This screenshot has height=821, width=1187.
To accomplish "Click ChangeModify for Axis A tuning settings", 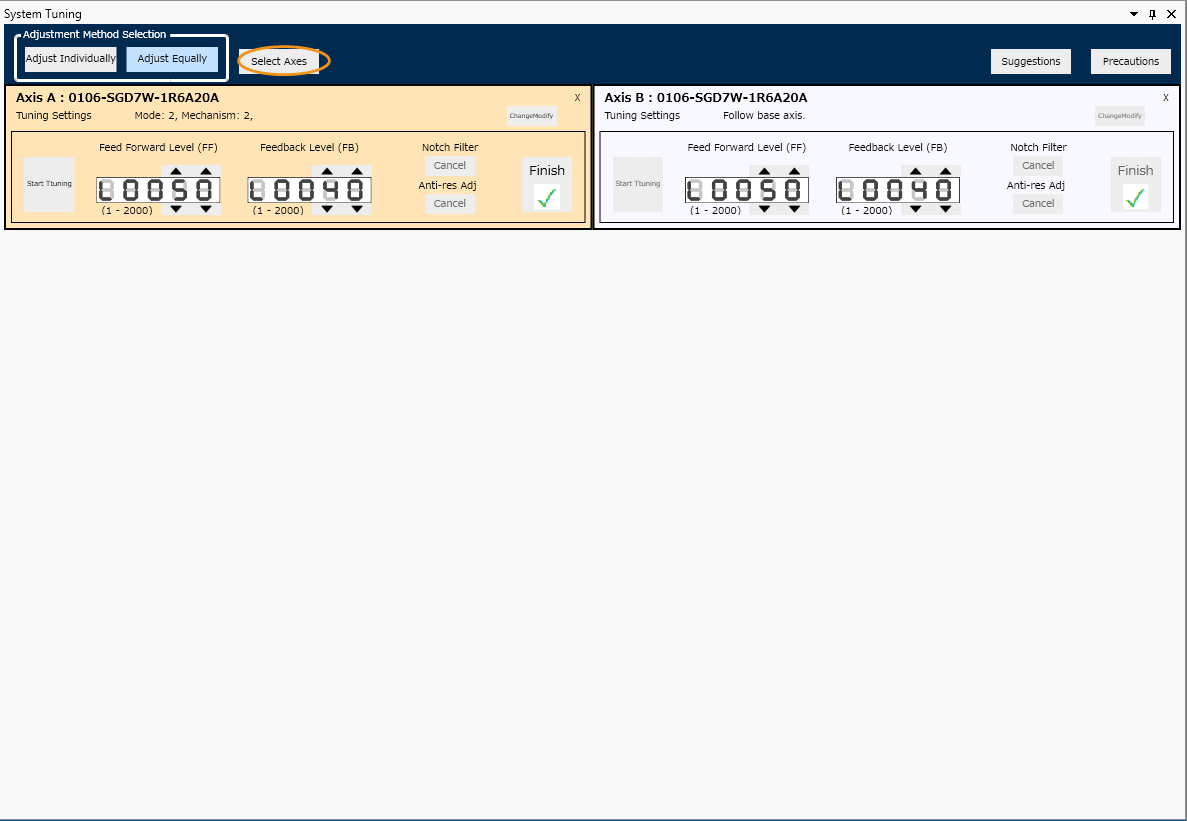I will (x=531, y=116).
